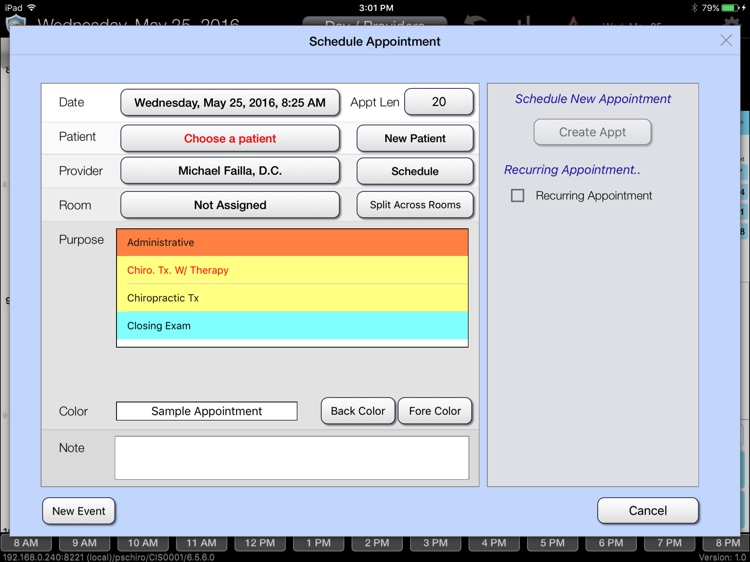This screenshot has height=562, width=750.
Task: Open the Back Color picker
Action: point(358,411)
